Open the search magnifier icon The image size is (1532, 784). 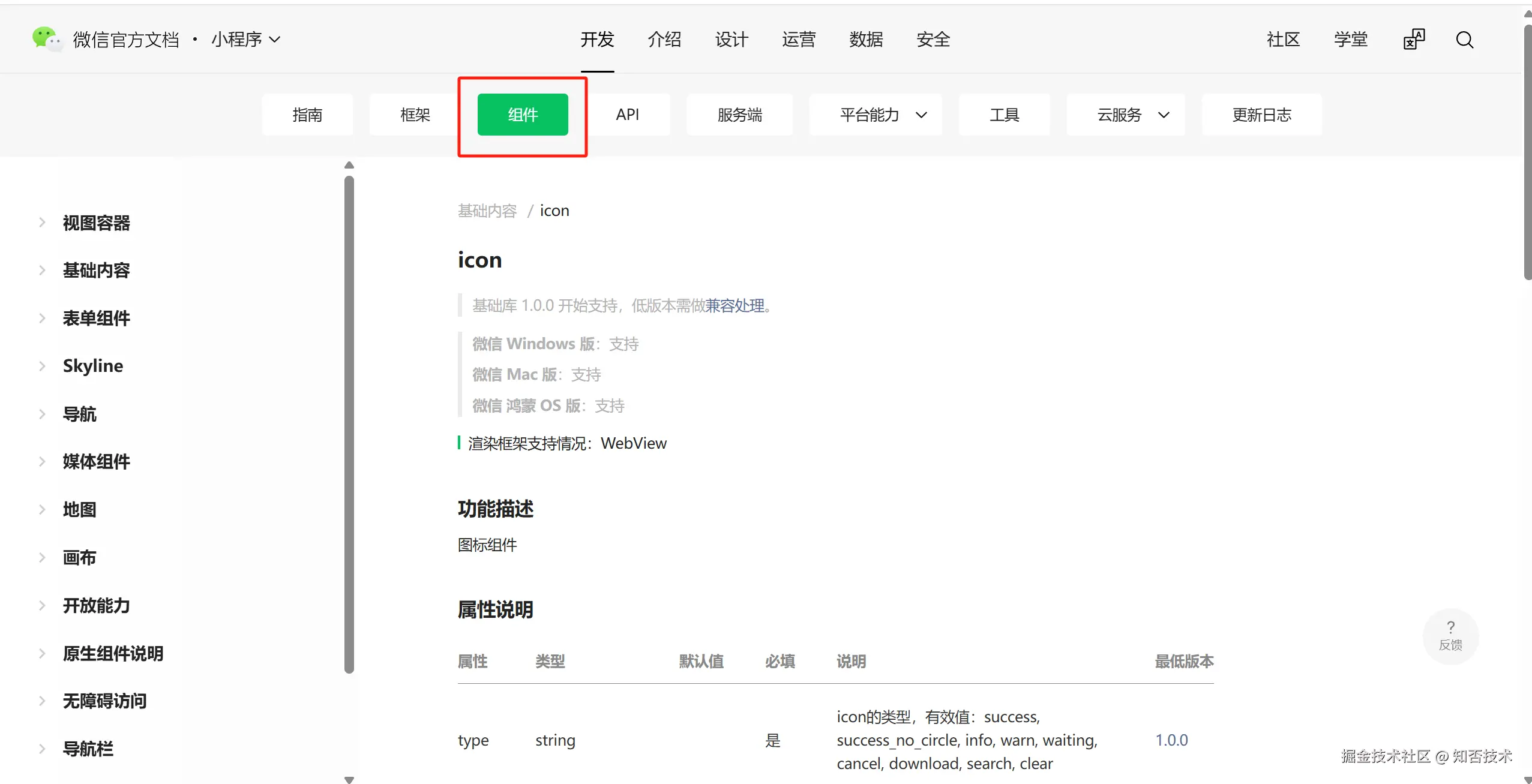(x=1464, y=40)
